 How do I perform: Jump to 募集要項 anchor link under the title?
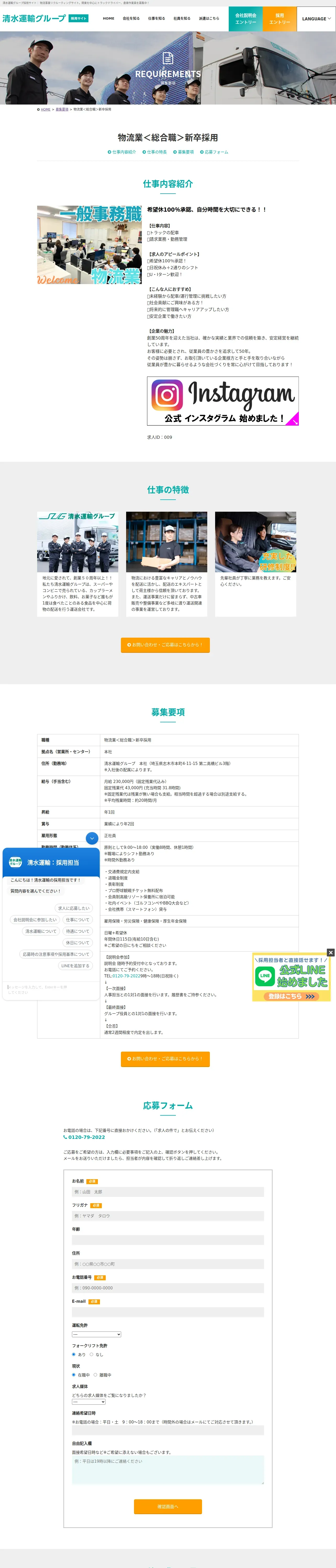coord(183,152)
